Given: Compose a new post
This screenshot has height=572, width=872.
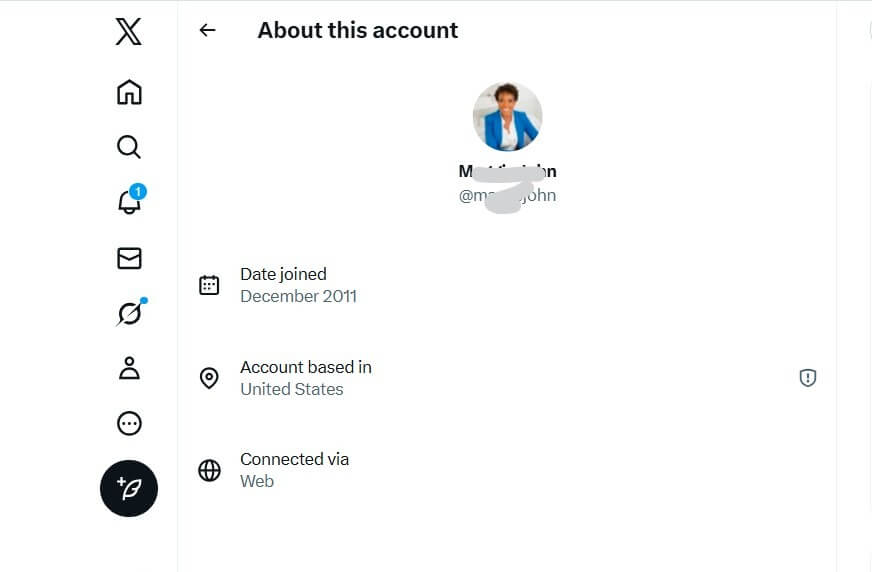Looking at the screenshot, I should 129,489.
